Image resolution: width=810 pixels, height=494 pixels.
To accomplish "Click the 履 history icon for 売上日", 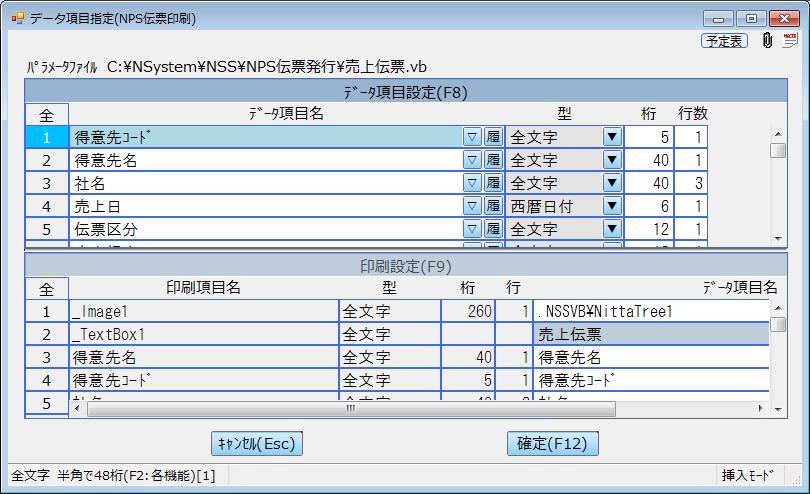I will (x=493, y=206).
